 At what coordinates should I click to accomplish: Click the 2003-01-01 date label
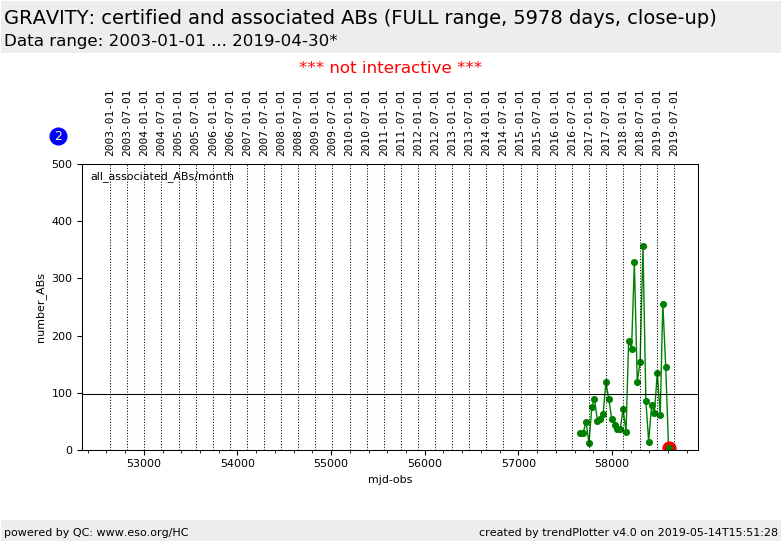pyautogui.click(x=110, y=122)
